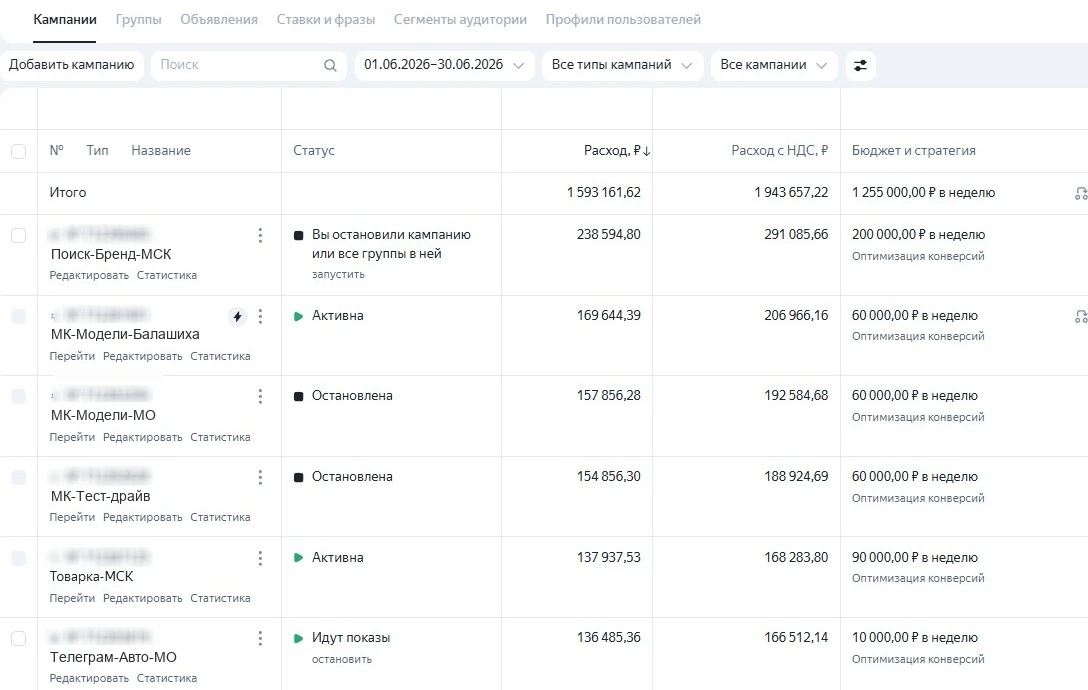Viewport: 1088px width, 690px height.
Task: Select the МК-Модели-Балашиха campaign checkbox
Action: tap(19, 317)
